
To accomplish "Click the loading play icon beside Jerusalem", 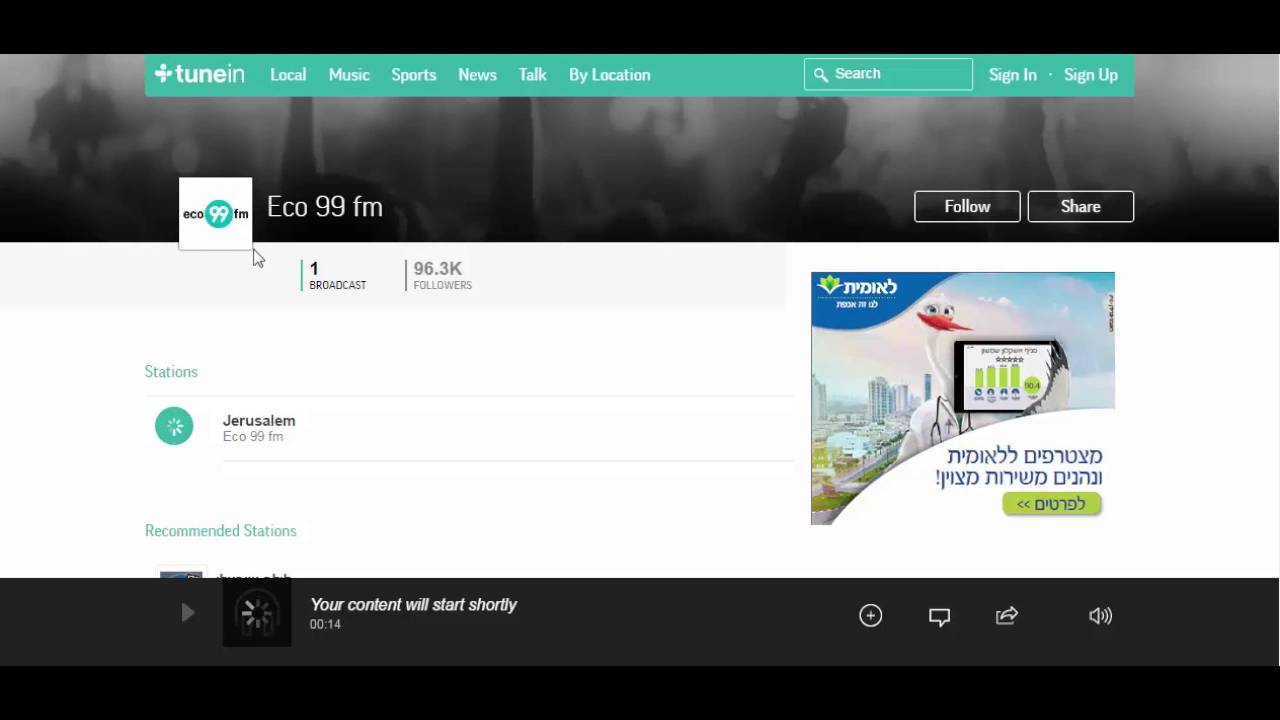I will 174,426.
